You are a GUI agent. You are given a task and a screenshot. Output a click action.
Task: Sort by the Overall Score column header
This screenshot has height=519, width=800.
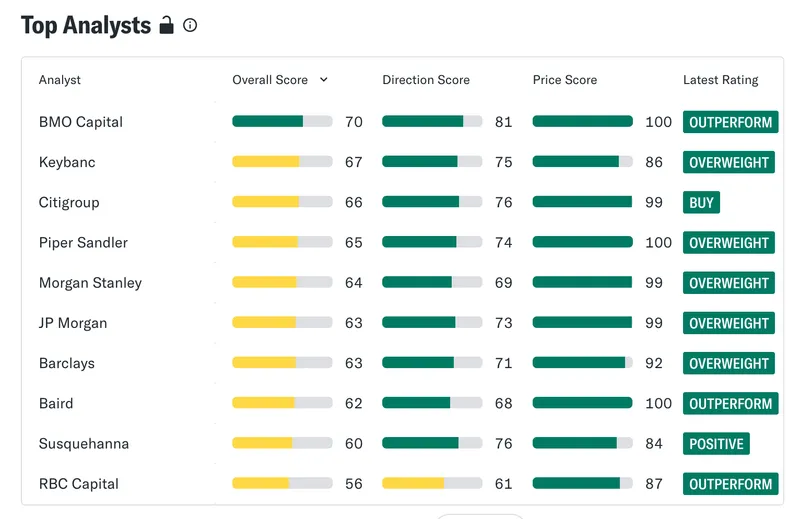[x=270, y=80]
